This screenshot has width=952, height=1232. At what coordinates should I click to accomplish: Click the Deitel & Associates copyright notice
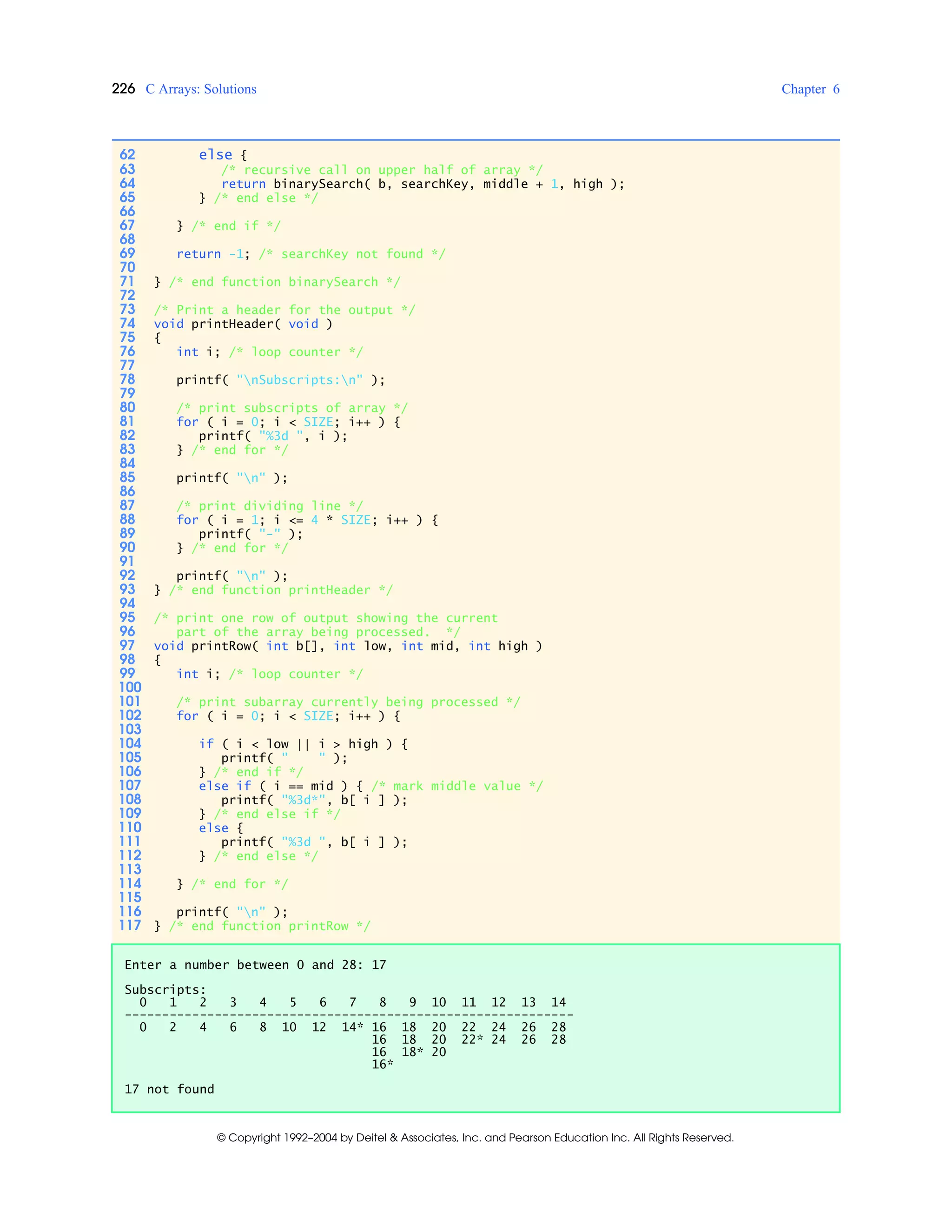click(476, 1138)
